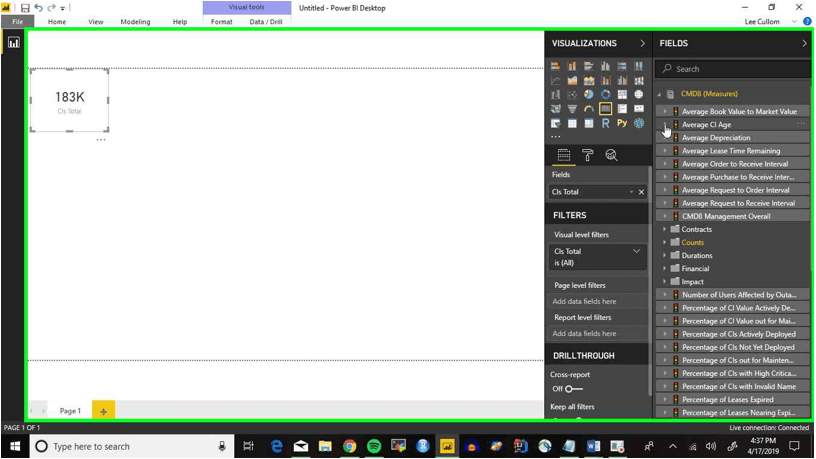
Task: Select the Page 1 tab
Action: tap(70, 411)
